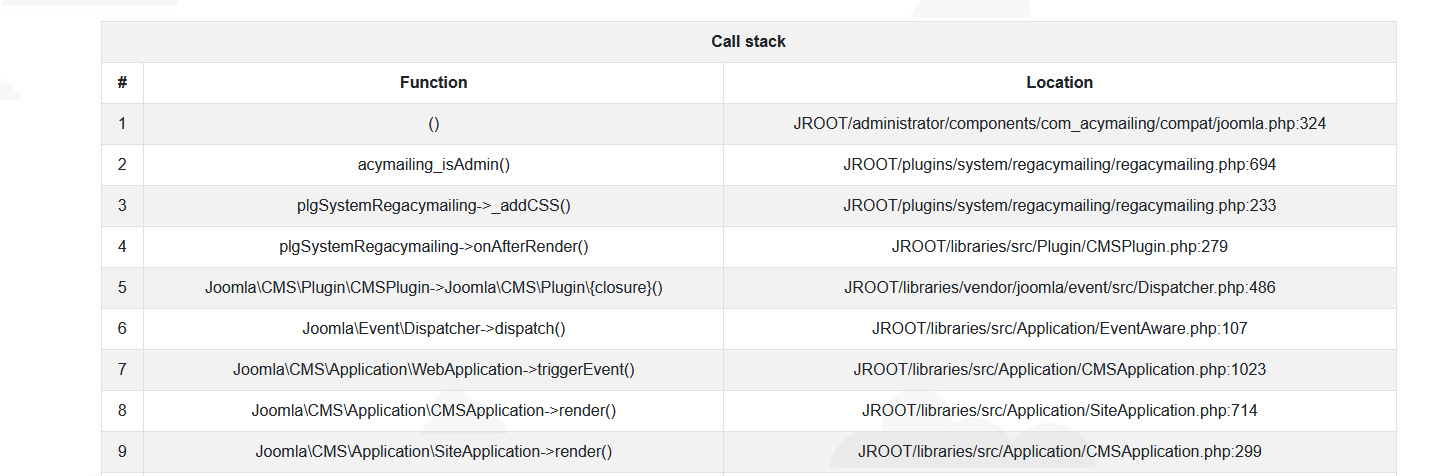Viewport: 1429px width, 476px height.
Task: Click the regacymailing.php:694 location text
Action: point(1059,164)
